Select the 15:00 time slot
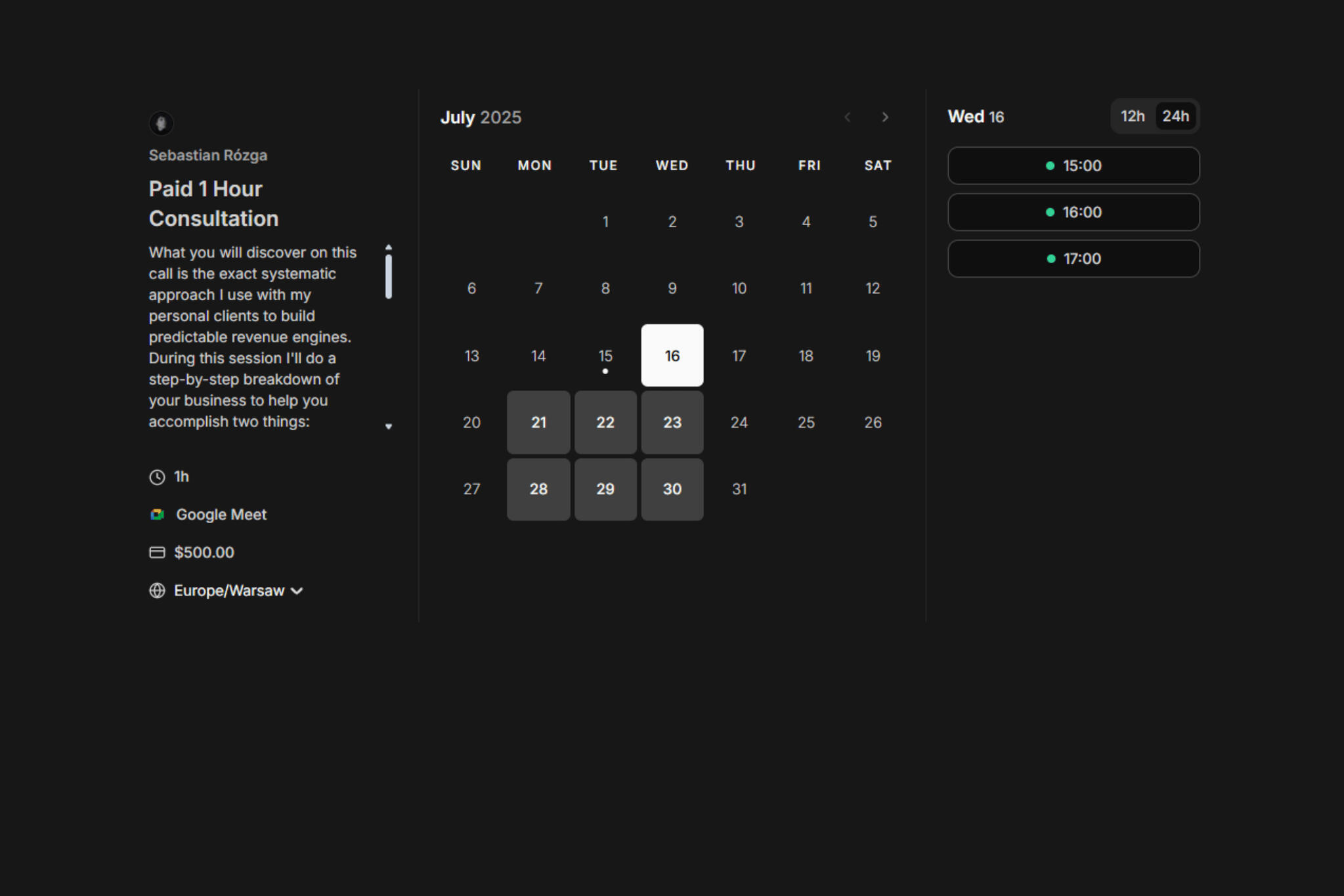This screenshot has width=1344, height=896. (1073, 165)
